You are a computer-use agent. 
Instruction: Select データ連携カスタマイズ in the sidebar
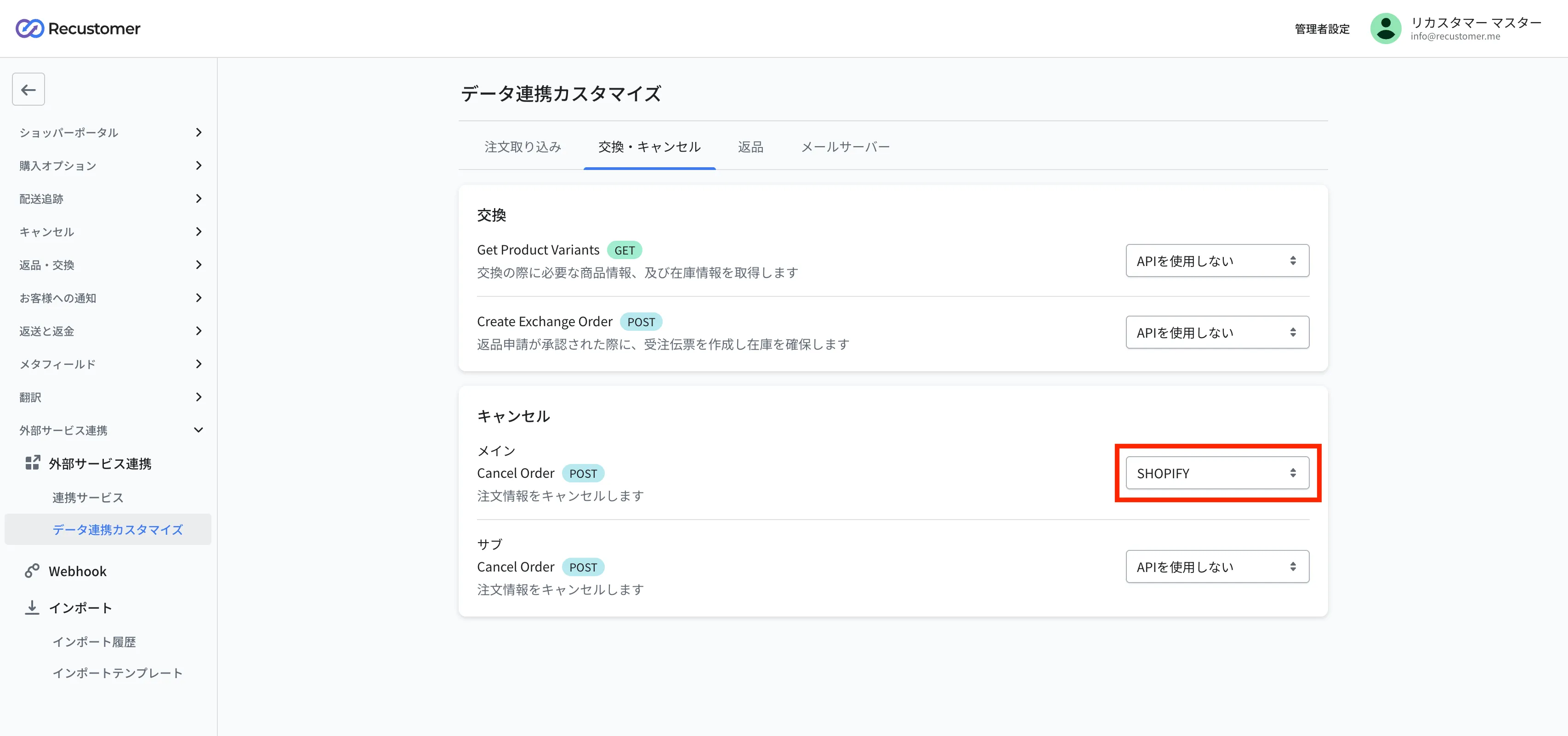pyautogui.click(x=108, y=530)
